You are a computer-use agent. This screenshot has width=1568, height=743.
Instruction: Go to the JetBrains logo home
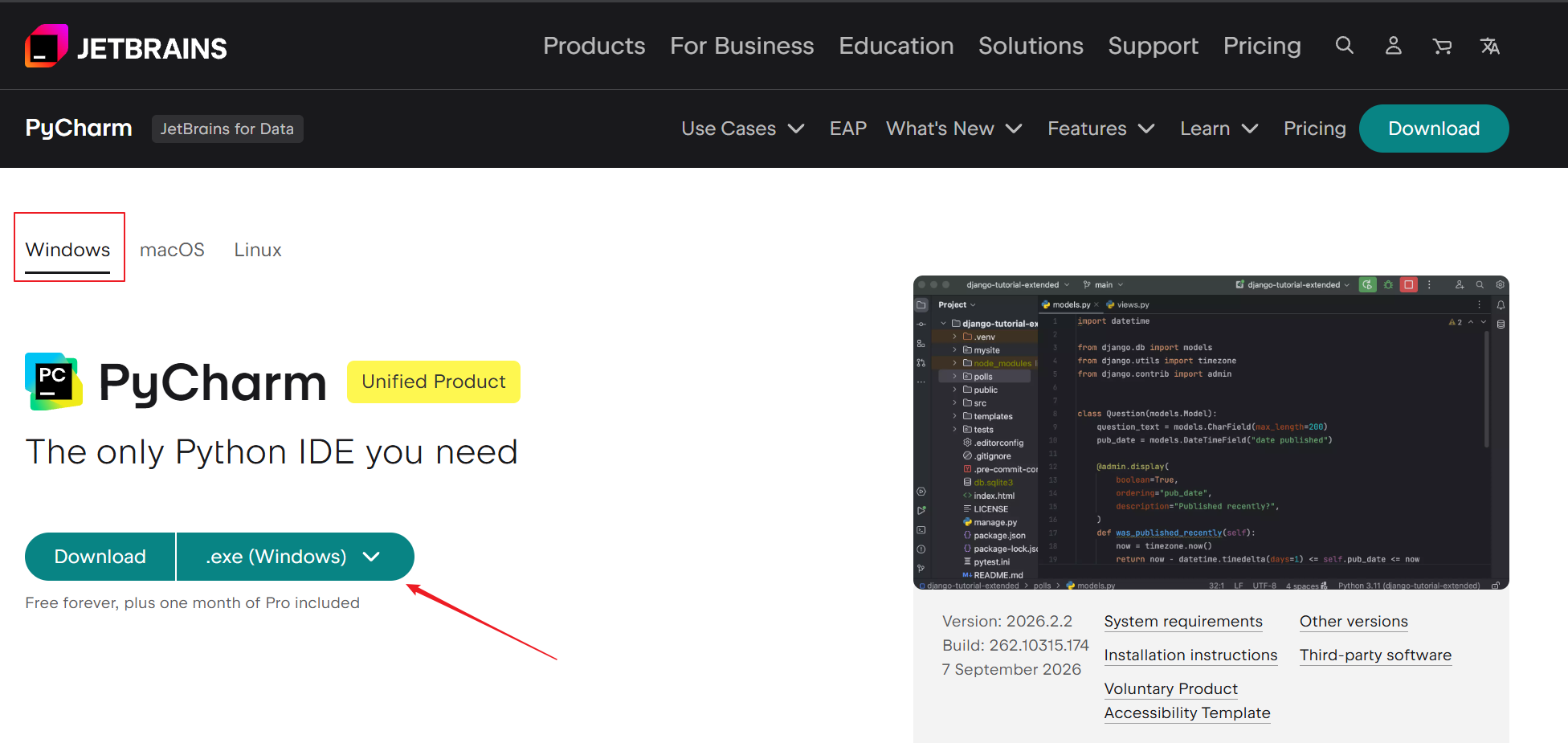click(x=126, y=47)
